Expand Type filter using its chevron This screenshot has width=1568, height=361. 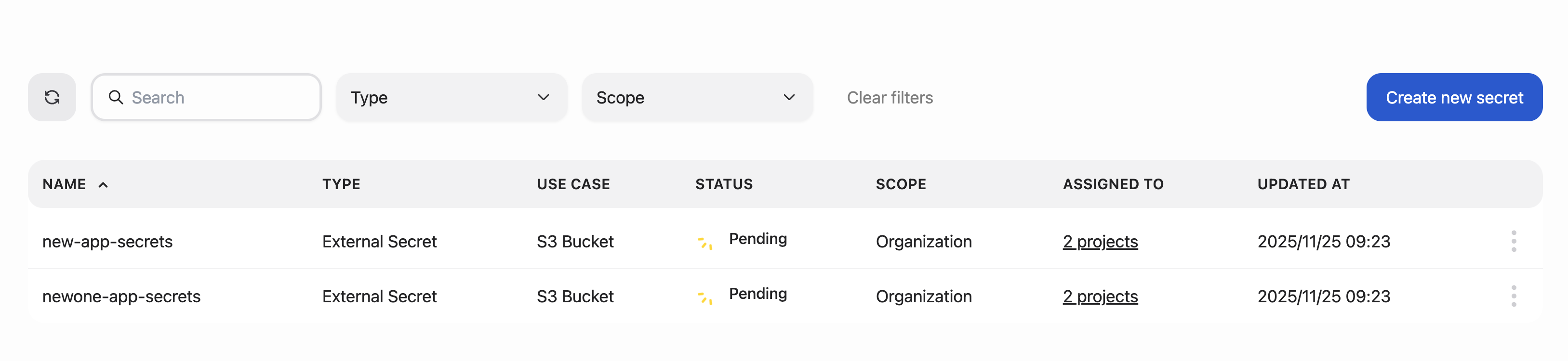[x=544, y=97]
